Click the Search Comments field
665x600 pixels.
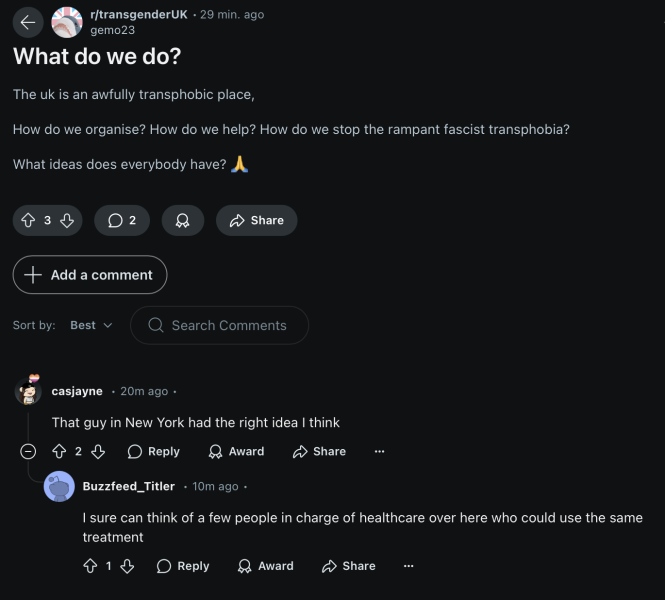pos(228,325)
